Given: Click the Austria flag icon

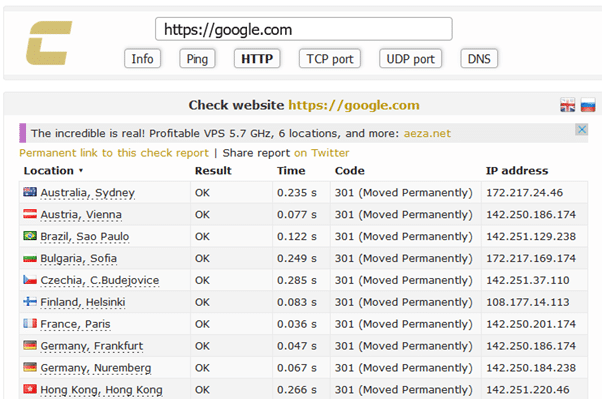Looking at the screenshot, I should click(30, 214).
